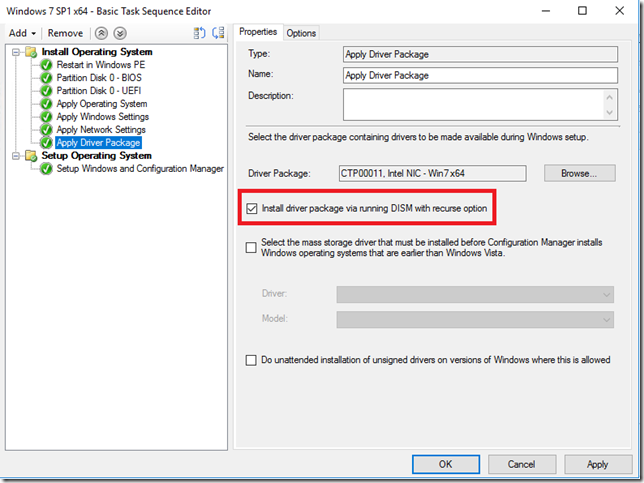Click Browse to choose driver package
The height and width of the screenshot is (483, 644).
[x=580, y=173]
